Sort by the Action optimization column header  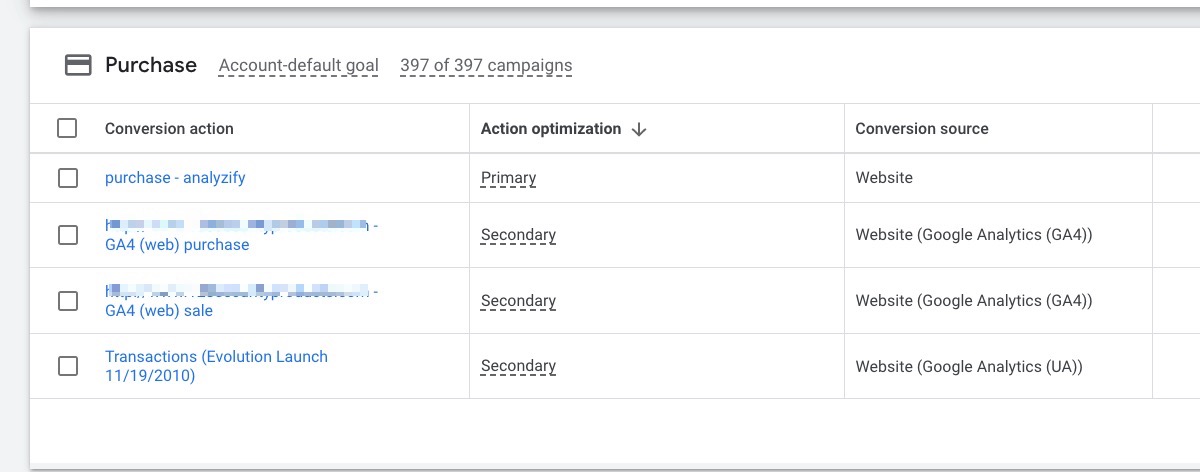[551, 128]
